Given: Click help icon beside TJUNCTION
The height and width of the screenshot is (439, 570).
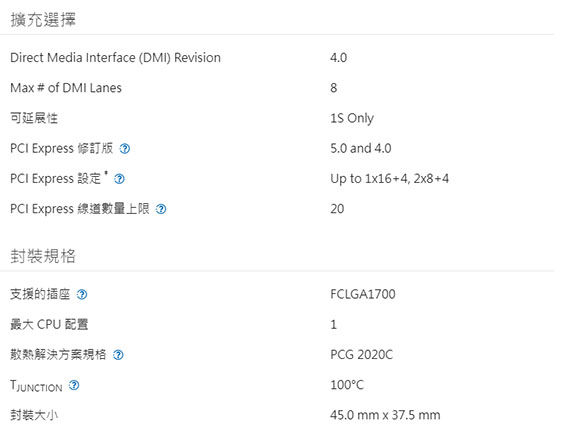Looking at the screenshot, I should click(x=74, y=385).
